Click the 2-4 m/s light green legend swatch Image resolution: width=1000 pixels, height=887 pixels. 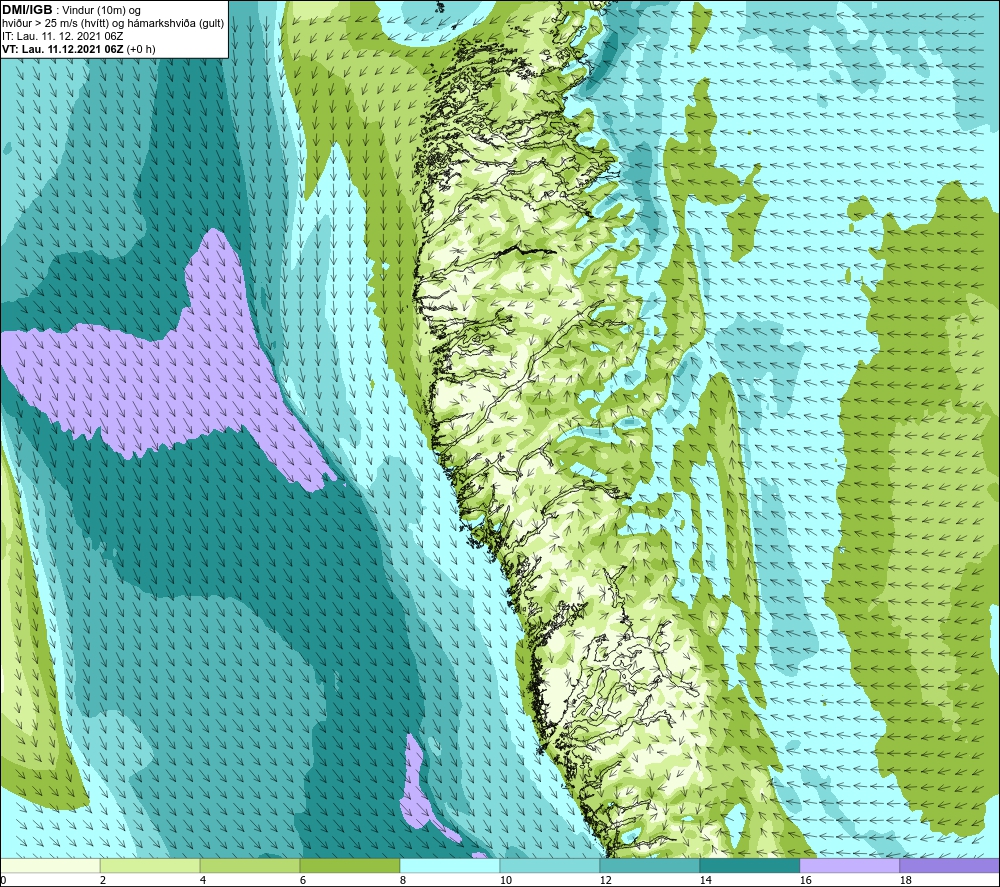150,865
